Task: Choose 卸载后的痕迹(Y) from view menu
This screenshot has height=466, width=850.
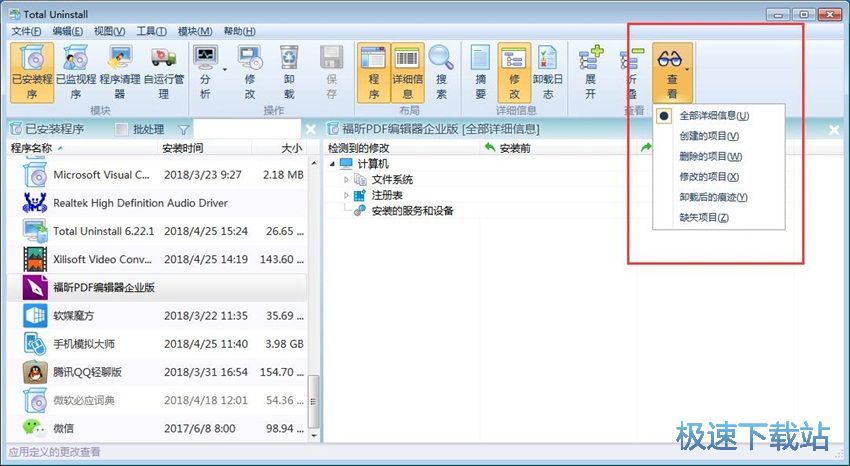Action: coord(719,197)
